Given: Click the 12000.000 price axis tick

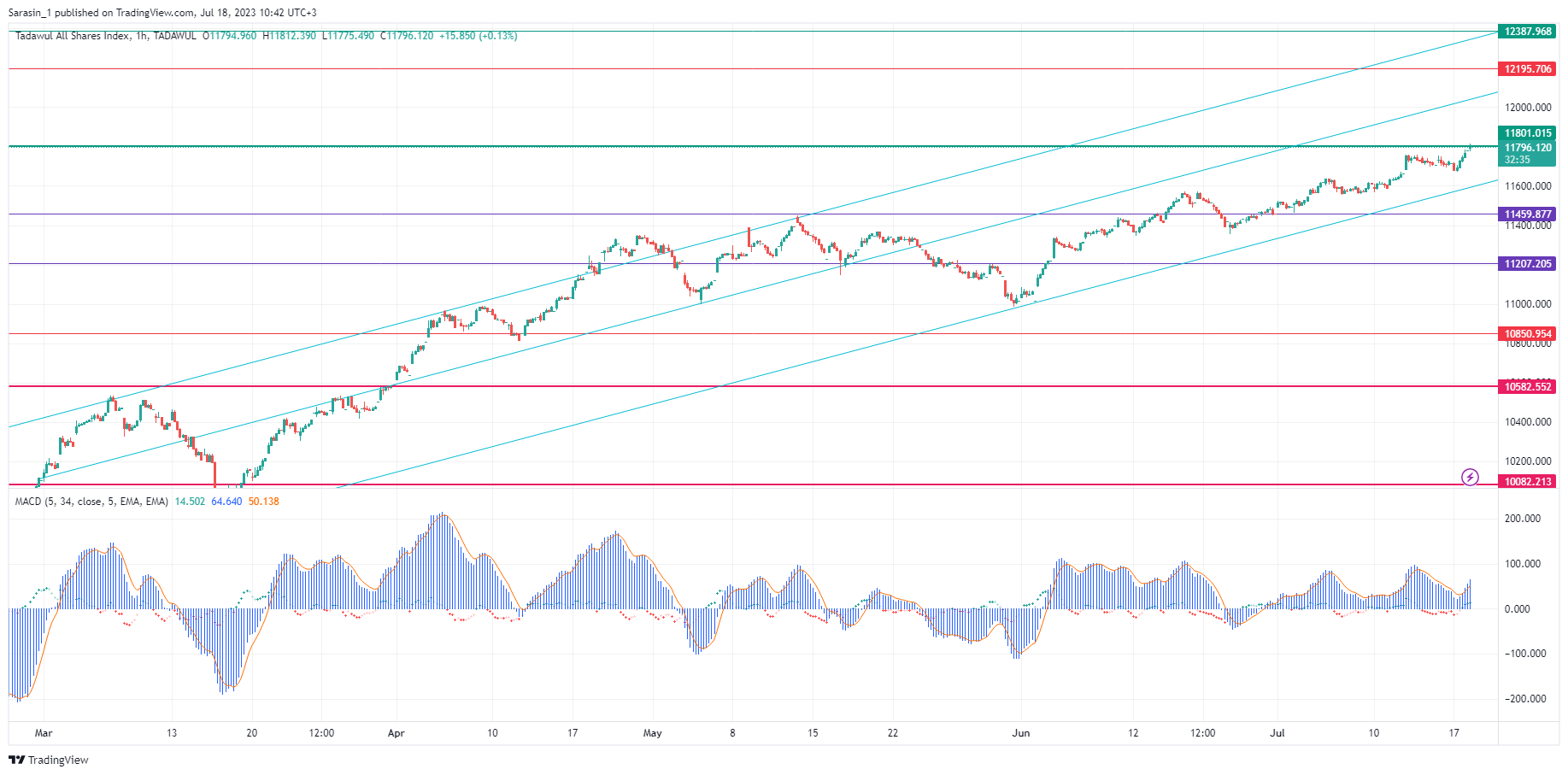Looking at the screenshot, I should 1528,108.
